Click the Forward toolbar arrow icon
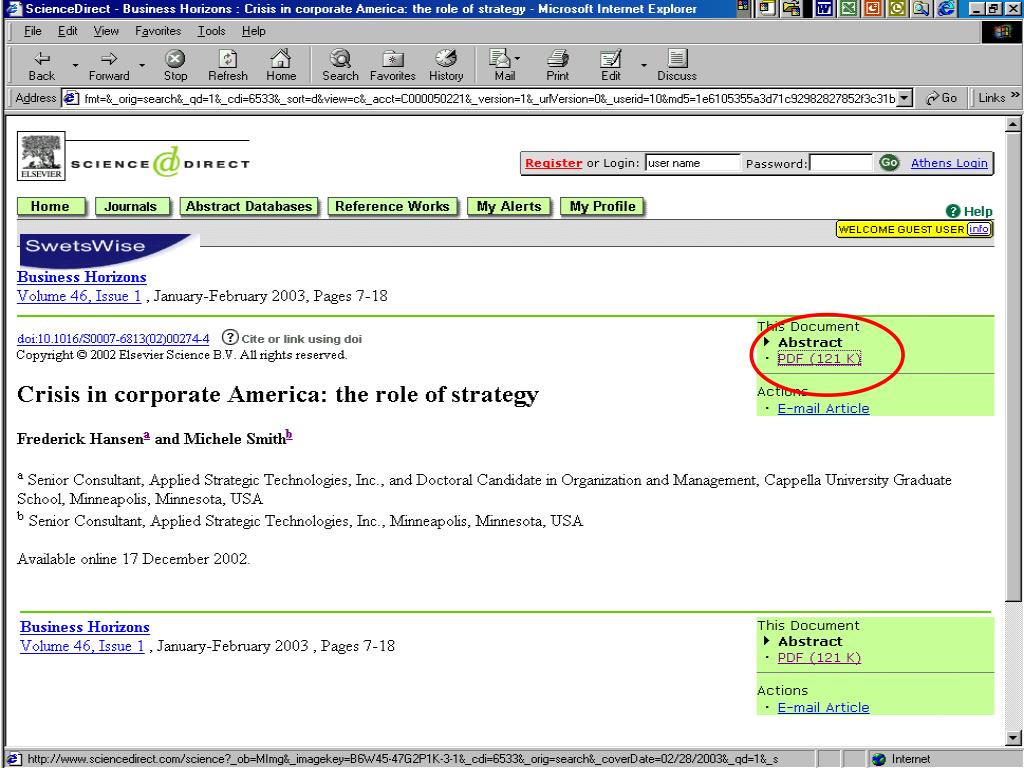Image resolution: width=1024 pixels, height=768 pixels. tap(109, 59)
